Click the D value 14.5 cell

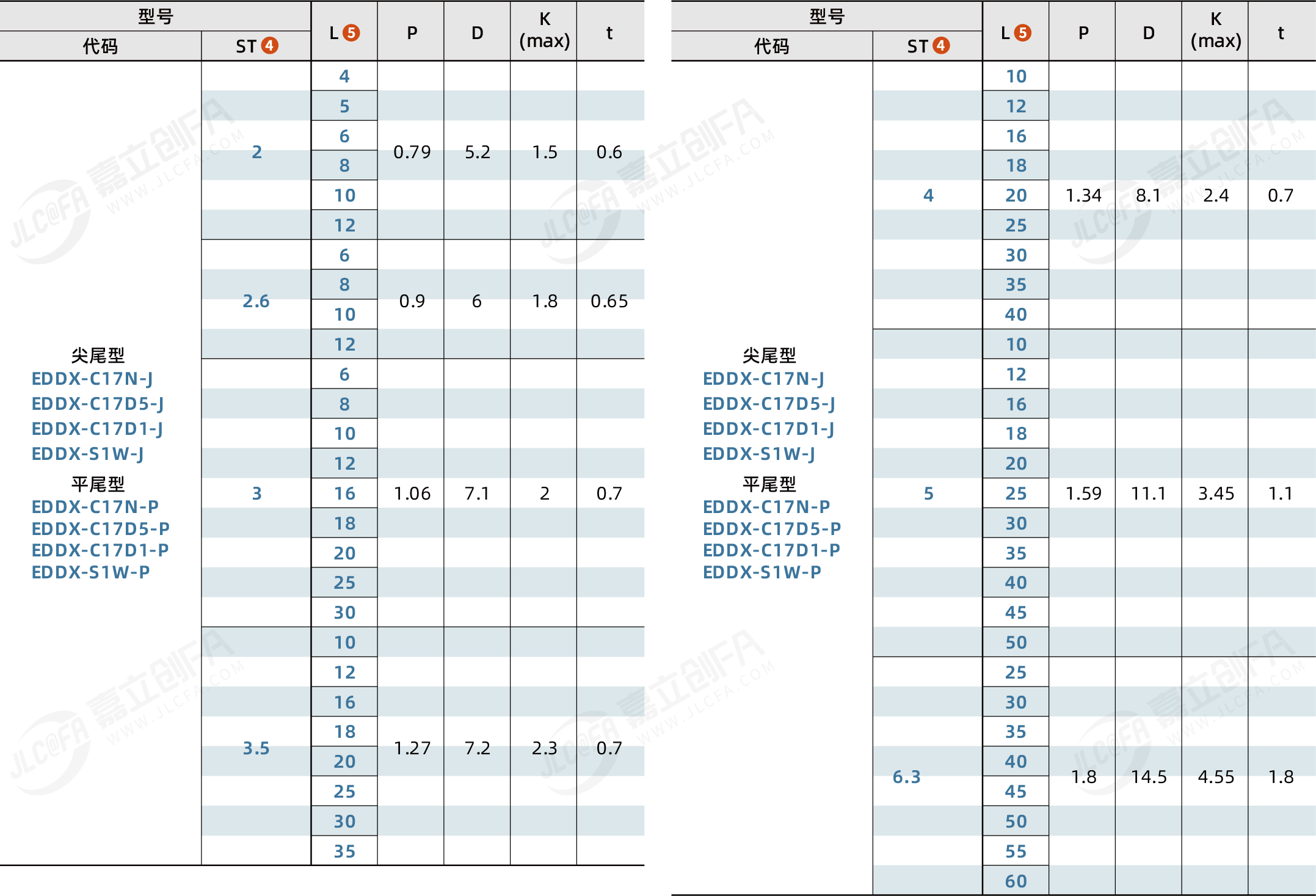(1148, 777)
